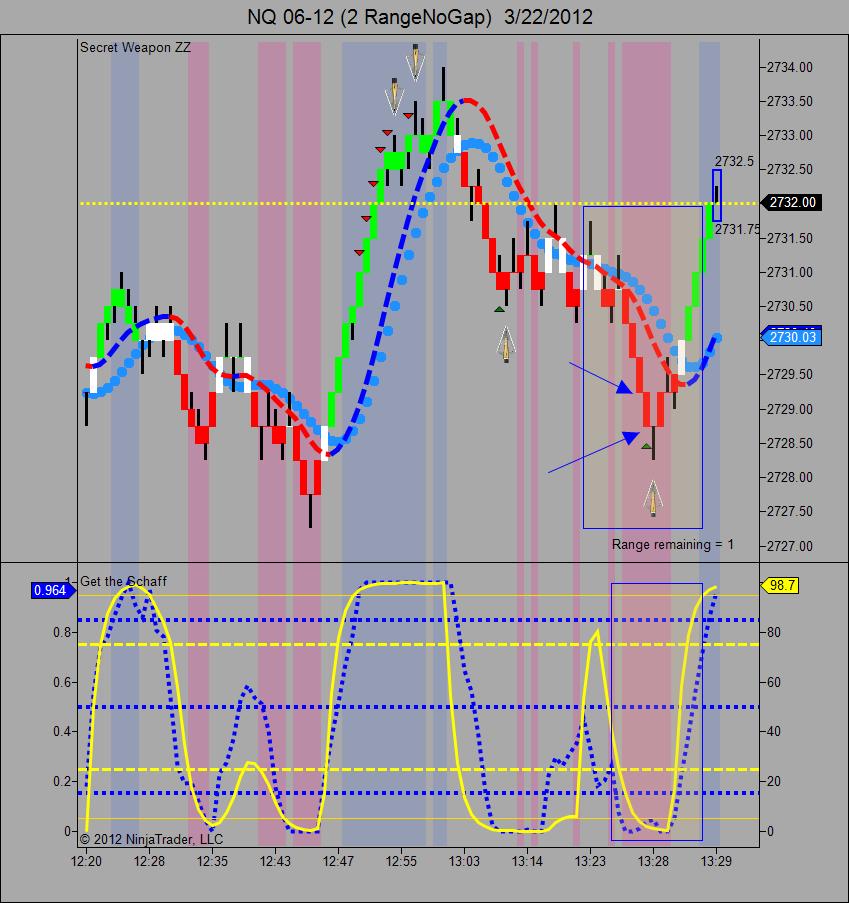Click the 2731.00 price axis label
The height and width of the screenshot is (903, 849).
click(790, 272)
